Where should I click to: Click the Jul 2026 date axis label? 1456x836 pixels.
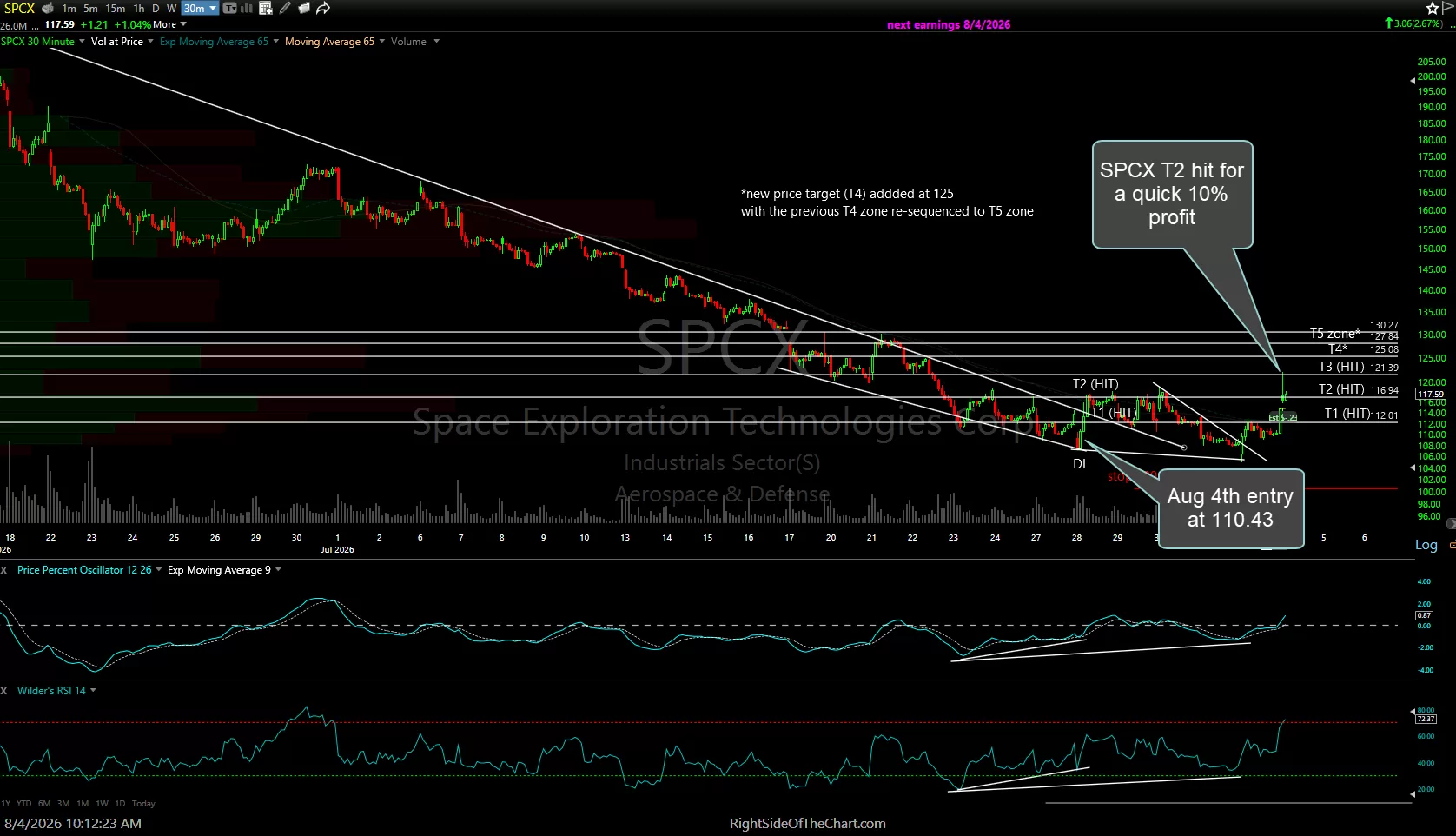pos(338,549)
